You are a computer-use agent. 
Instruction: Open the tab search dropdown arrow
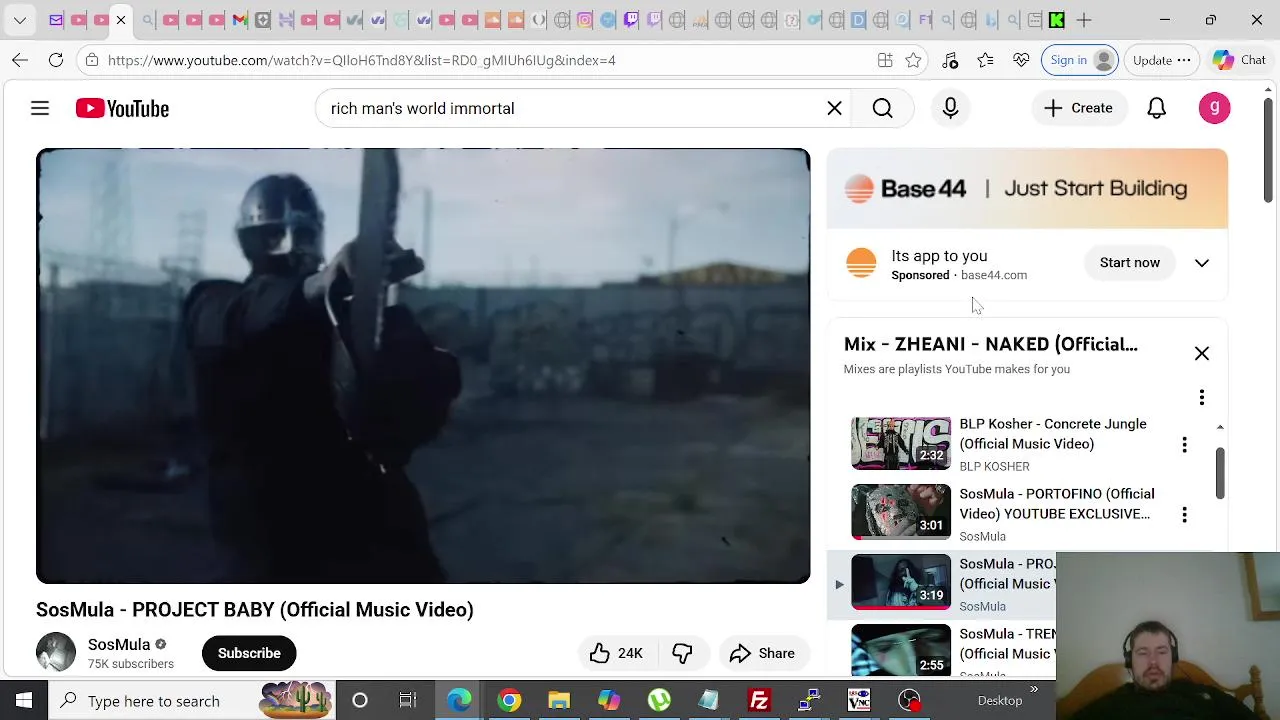pyautogui.click(x=20, y=20)
